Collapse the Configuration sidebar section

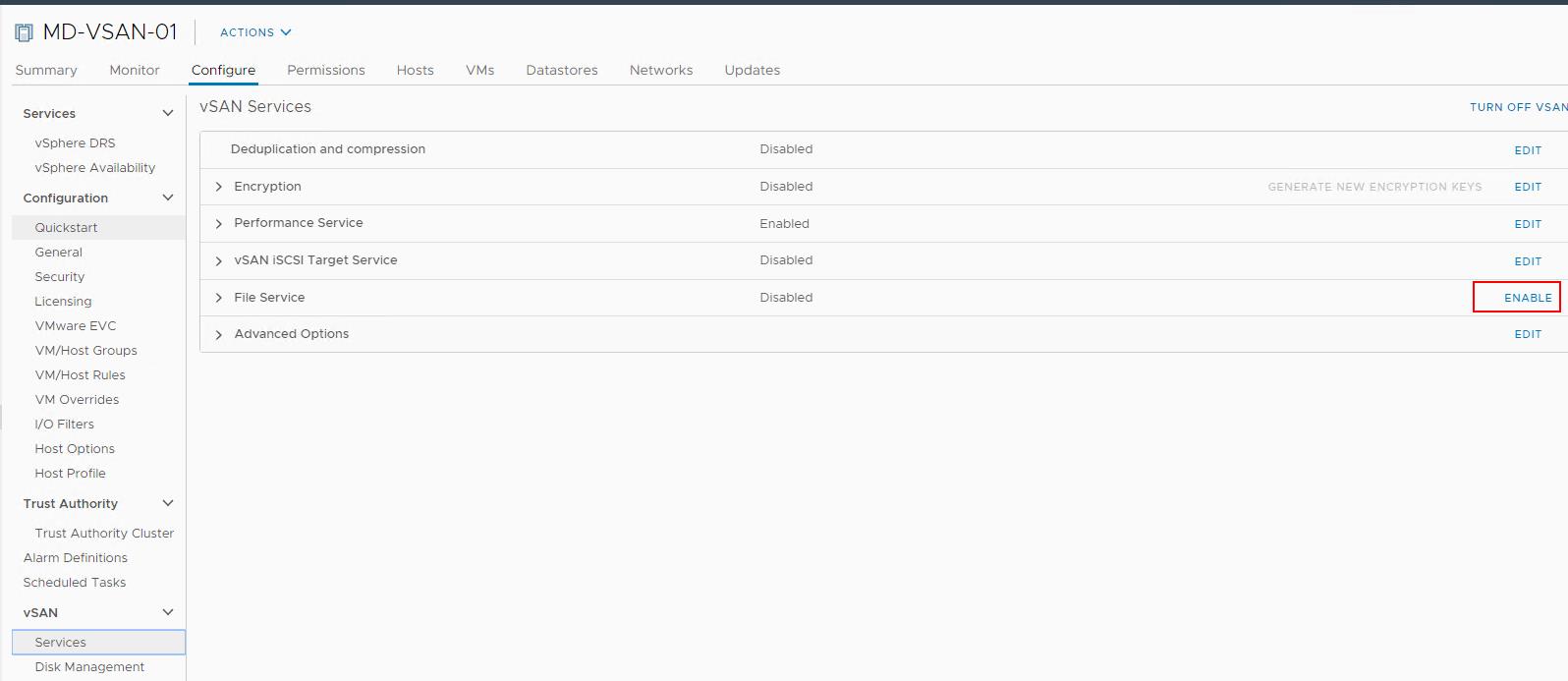tap(168, 198)
